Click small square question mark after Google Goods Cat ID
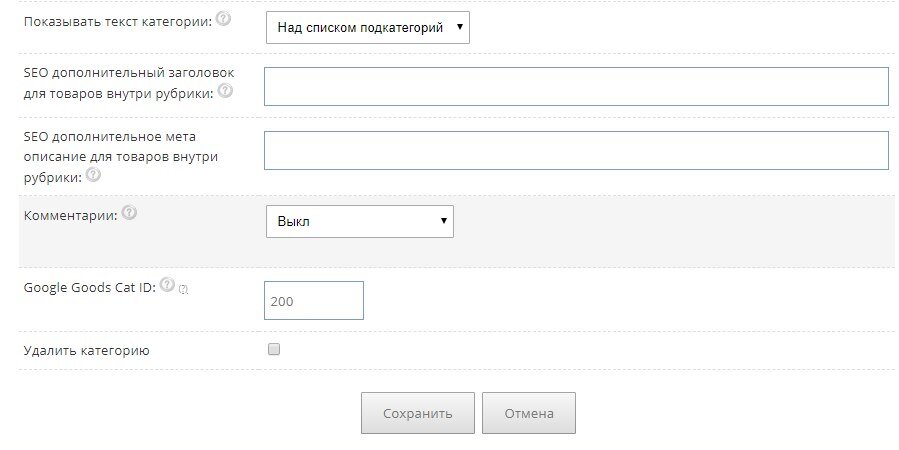 (183, 289)
